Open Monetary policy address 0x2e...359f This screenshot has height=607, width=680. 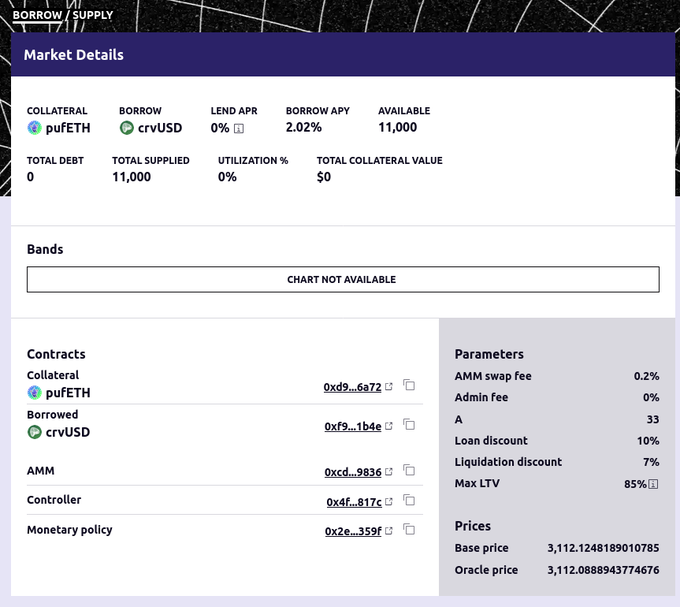tap(353, 531)
